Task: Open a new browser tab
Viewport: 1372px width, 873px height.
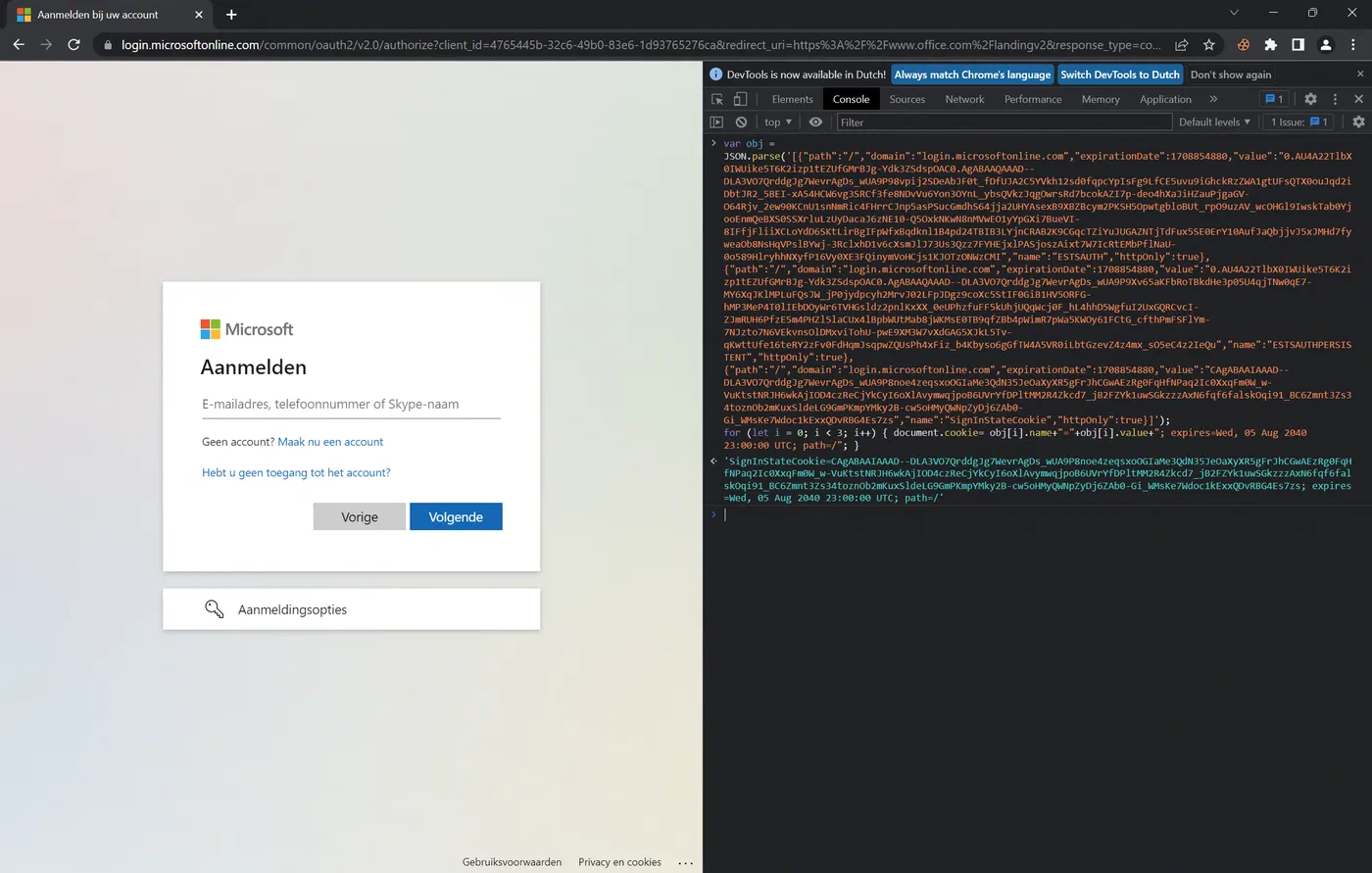Action: pos(231,15)
